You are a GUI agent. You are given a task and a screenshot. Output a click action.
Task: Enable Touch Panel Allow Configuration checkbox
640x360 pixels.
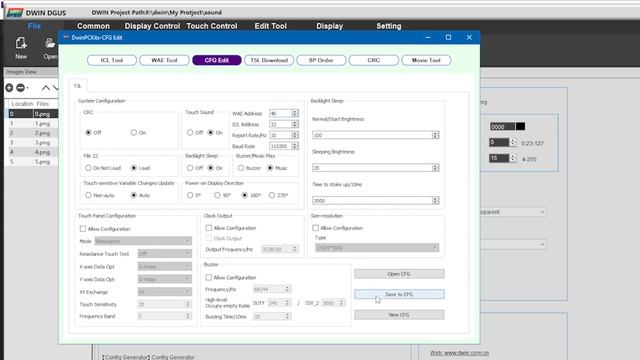[x=83, y=229]
